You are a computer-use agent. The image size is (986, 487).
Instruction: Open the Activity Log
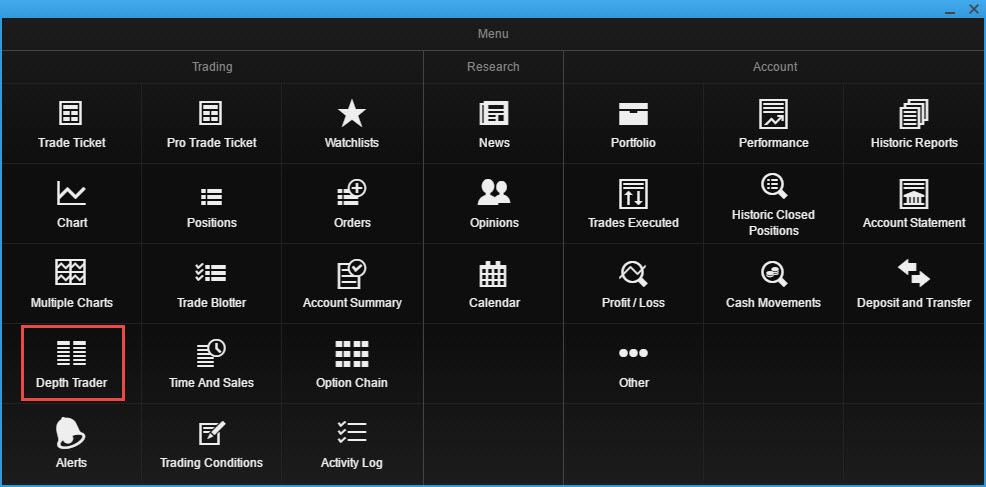coord(352,444)
